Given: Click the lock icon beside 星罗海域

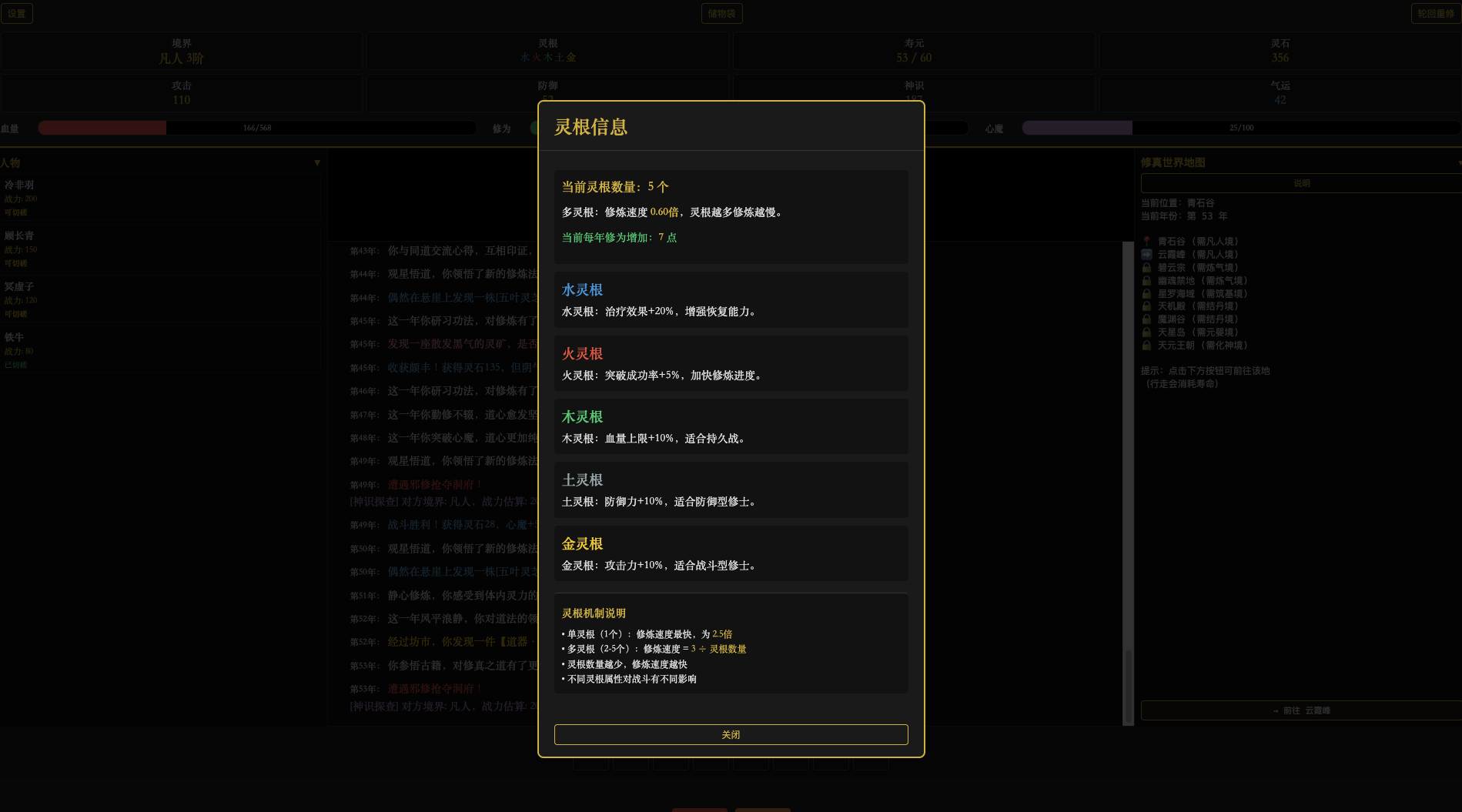Looking at the screenshot, I should (x=1146, y=293).
